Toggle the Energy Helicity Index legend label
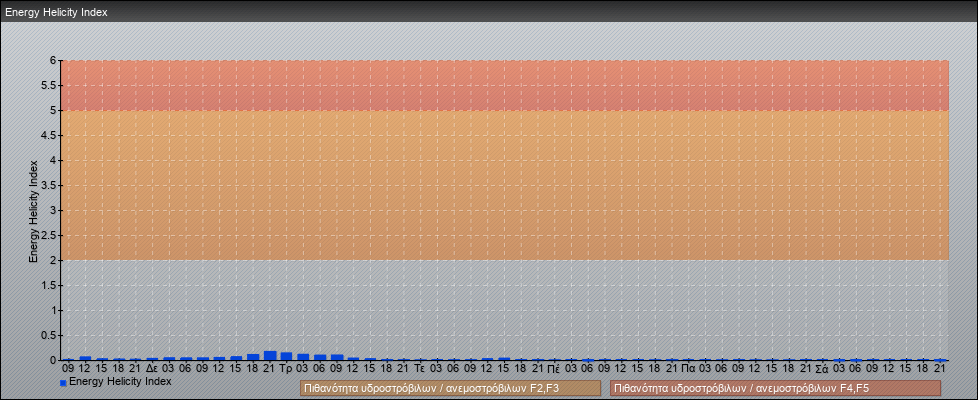 click(120, 382)
